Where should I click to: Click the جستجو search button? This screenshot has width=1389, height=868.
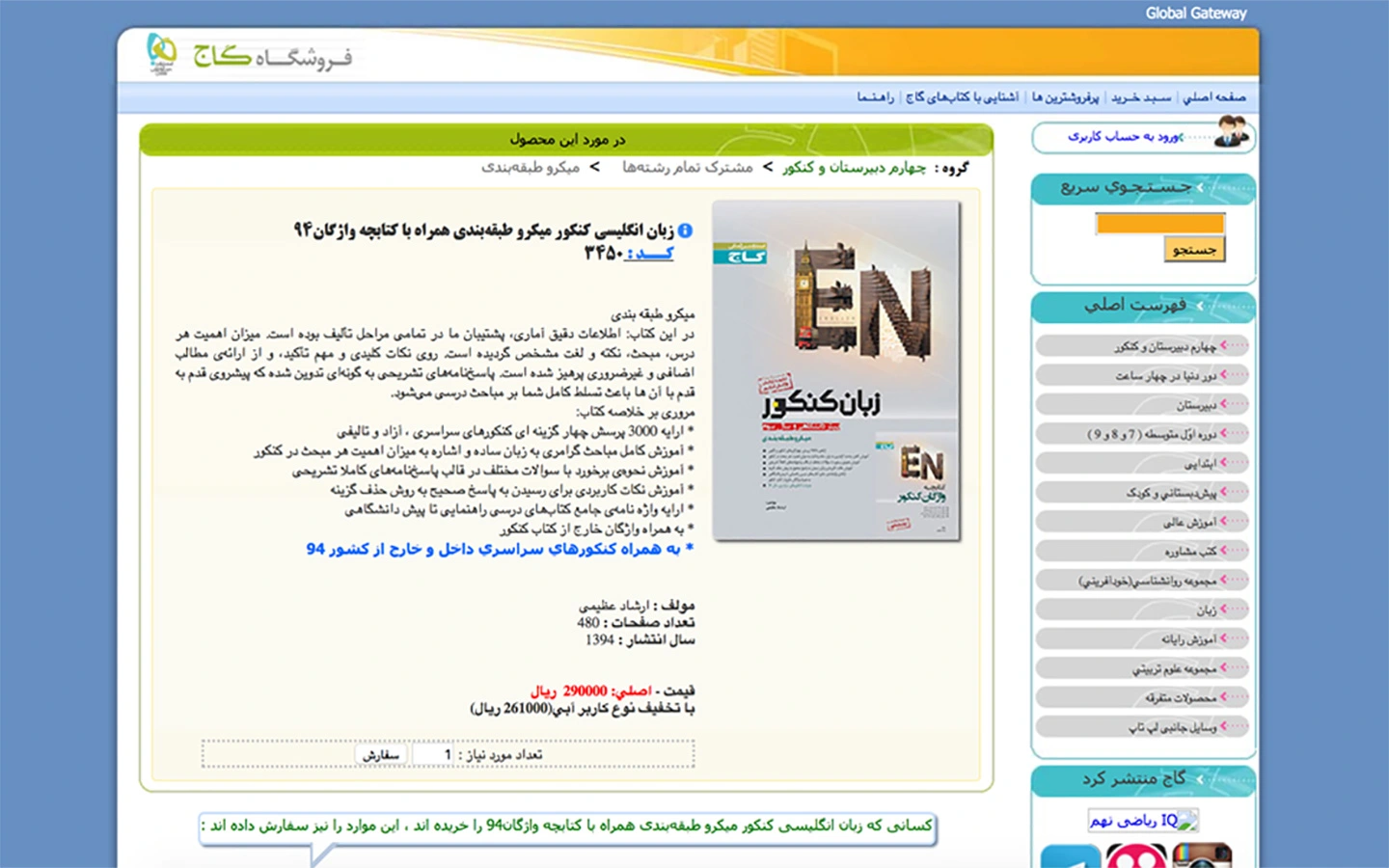1194,250
